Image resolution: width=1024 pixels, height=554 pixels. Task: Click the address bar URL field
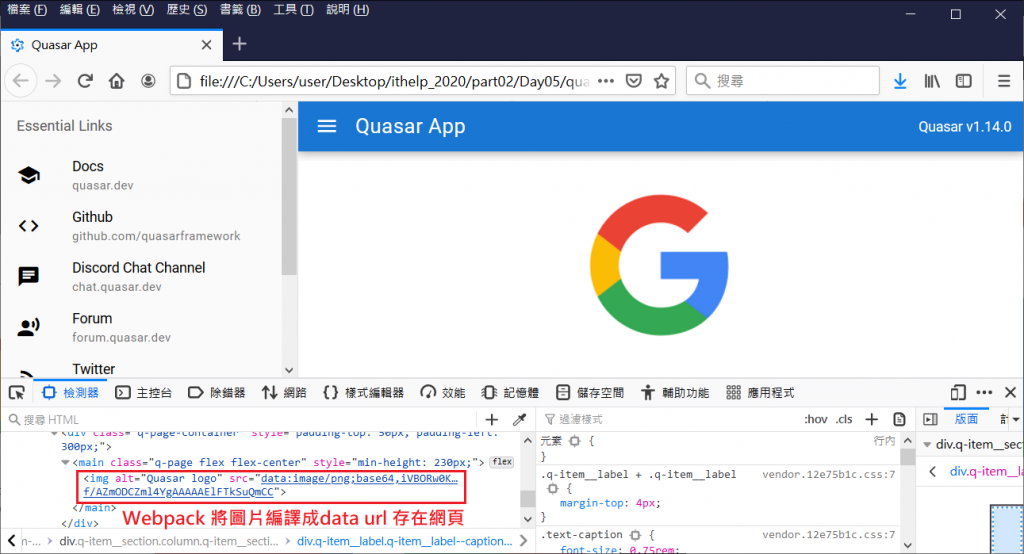click(394, 81)
